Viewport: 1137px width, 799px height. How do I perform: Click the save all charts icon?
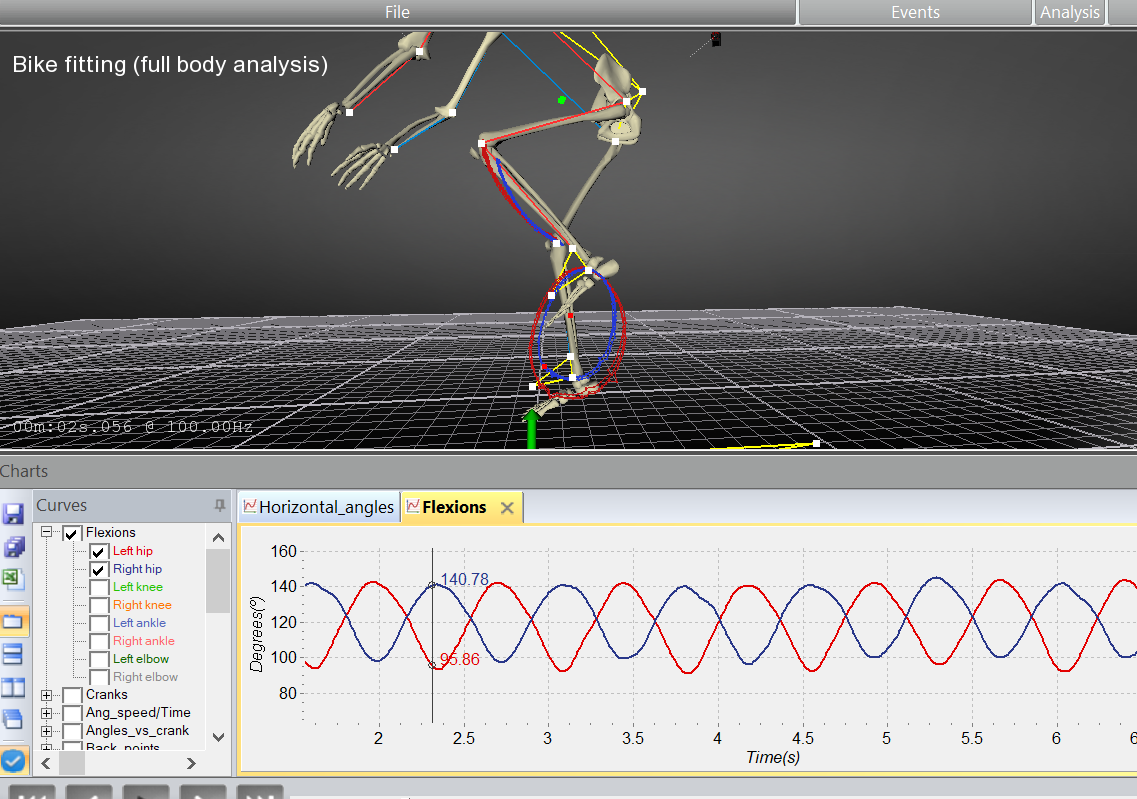point(14,547)
